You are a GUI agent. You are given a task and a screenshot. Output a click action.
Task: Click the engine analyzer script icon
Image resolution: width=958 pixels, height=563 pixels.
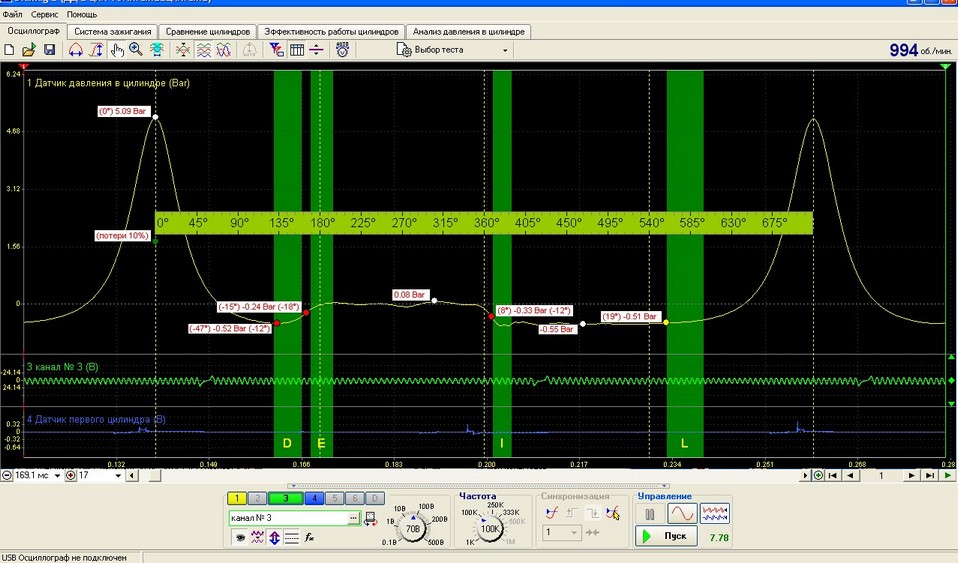coord(342,50)
